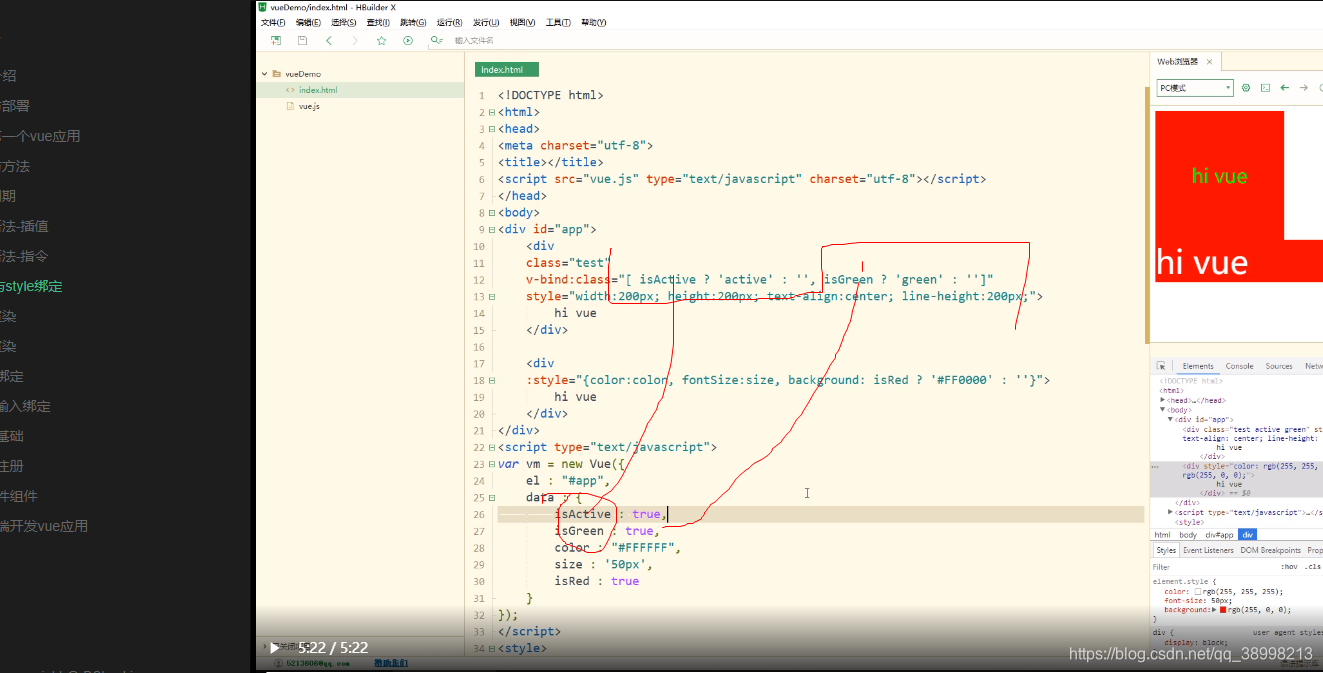The width and height of the screenshot is (1323, 673).
Task: Click the new file toolbar icon
Action: point(276,40)
